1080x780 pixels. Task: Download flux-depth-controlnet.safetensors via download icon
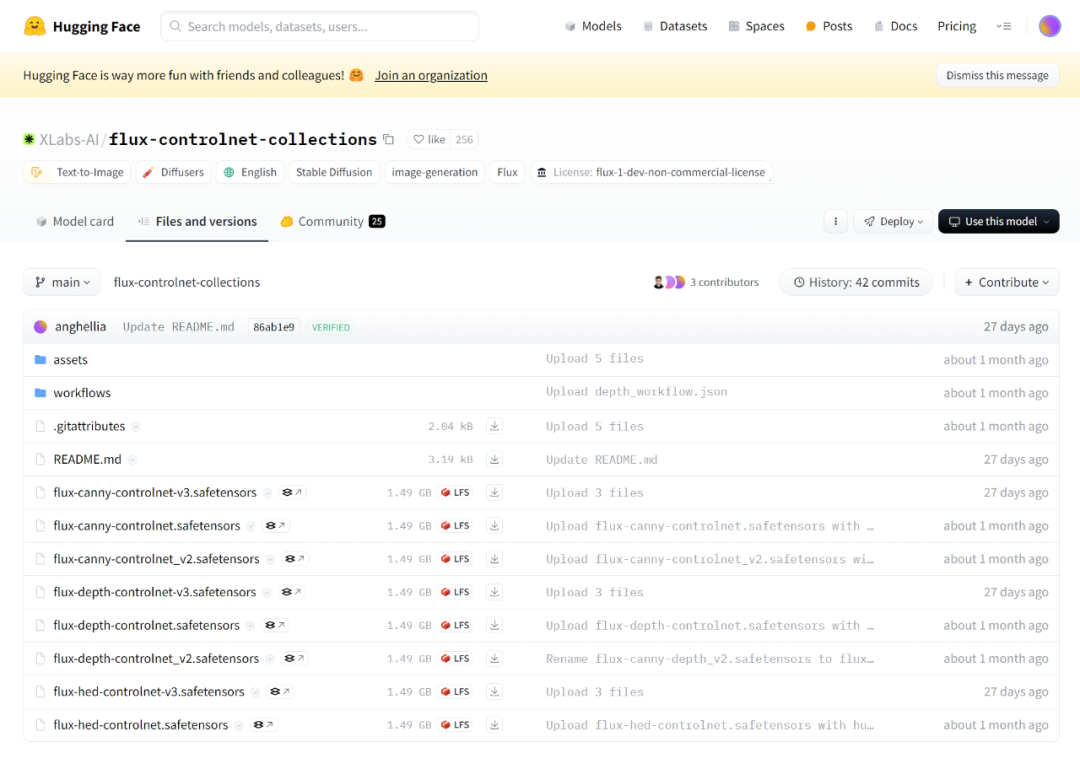point(495,625)
